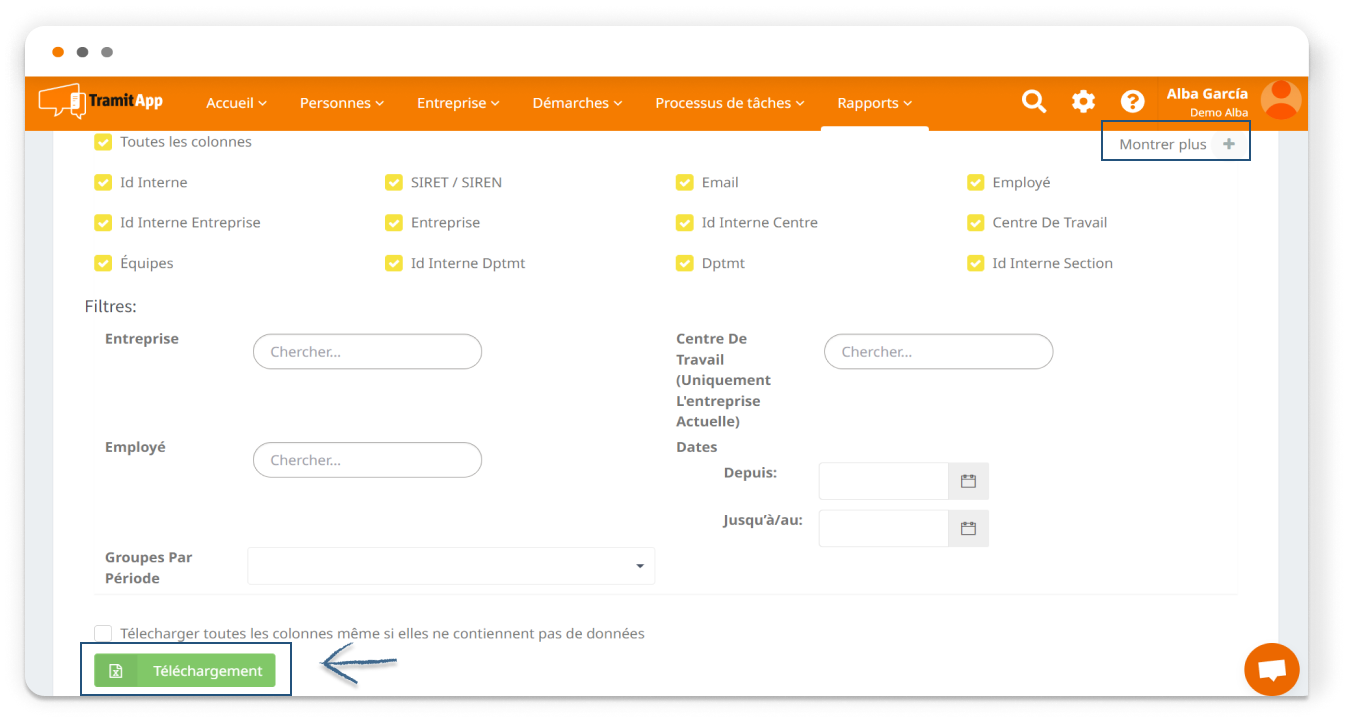
Task: Toggle the SIRET / SIREN column checkbox
Action: [x=394, y=183]
